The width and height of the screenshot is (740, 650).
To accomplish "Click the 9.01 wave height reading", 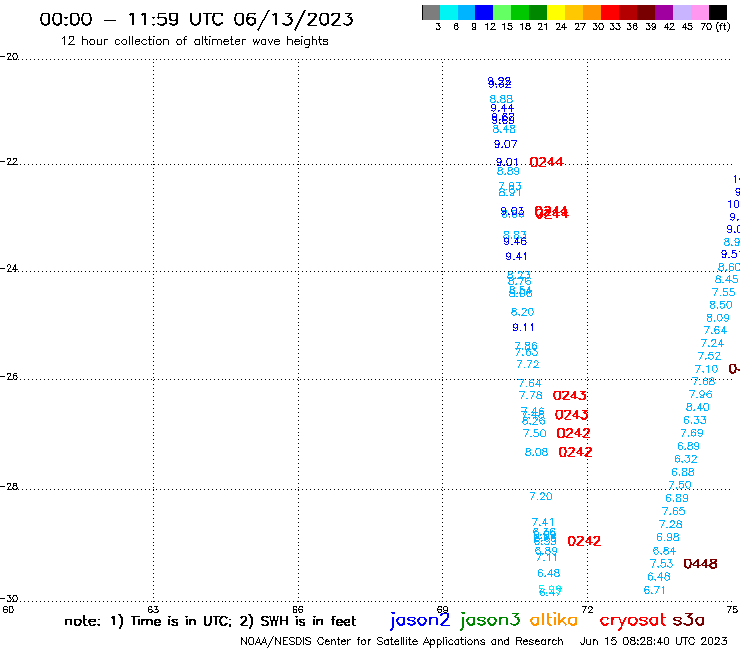I will [x=507, y=162].
